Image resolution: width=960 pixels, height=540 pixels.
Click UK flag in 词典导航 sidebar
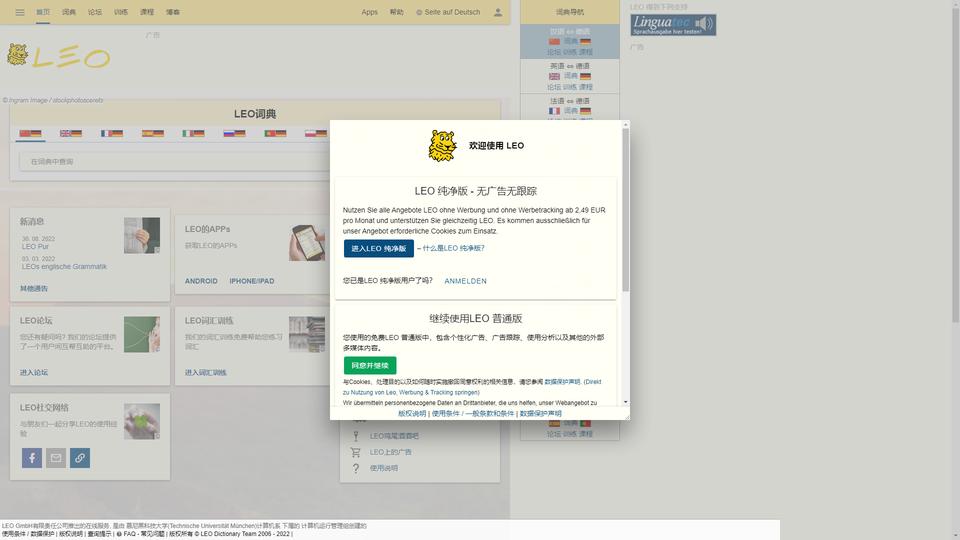tap(554, 77)
